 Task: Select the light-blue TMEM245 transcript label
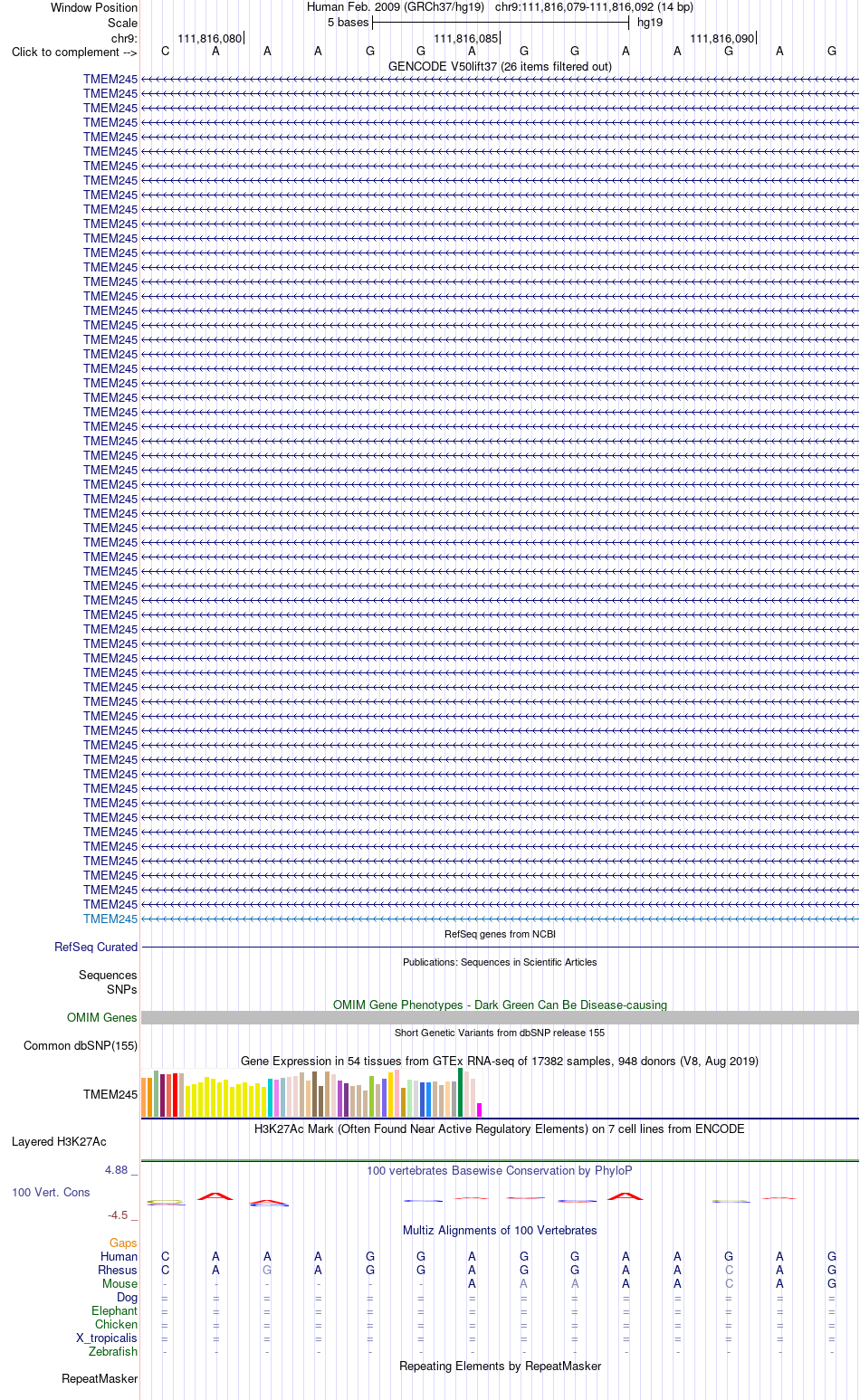click(110, 919)
